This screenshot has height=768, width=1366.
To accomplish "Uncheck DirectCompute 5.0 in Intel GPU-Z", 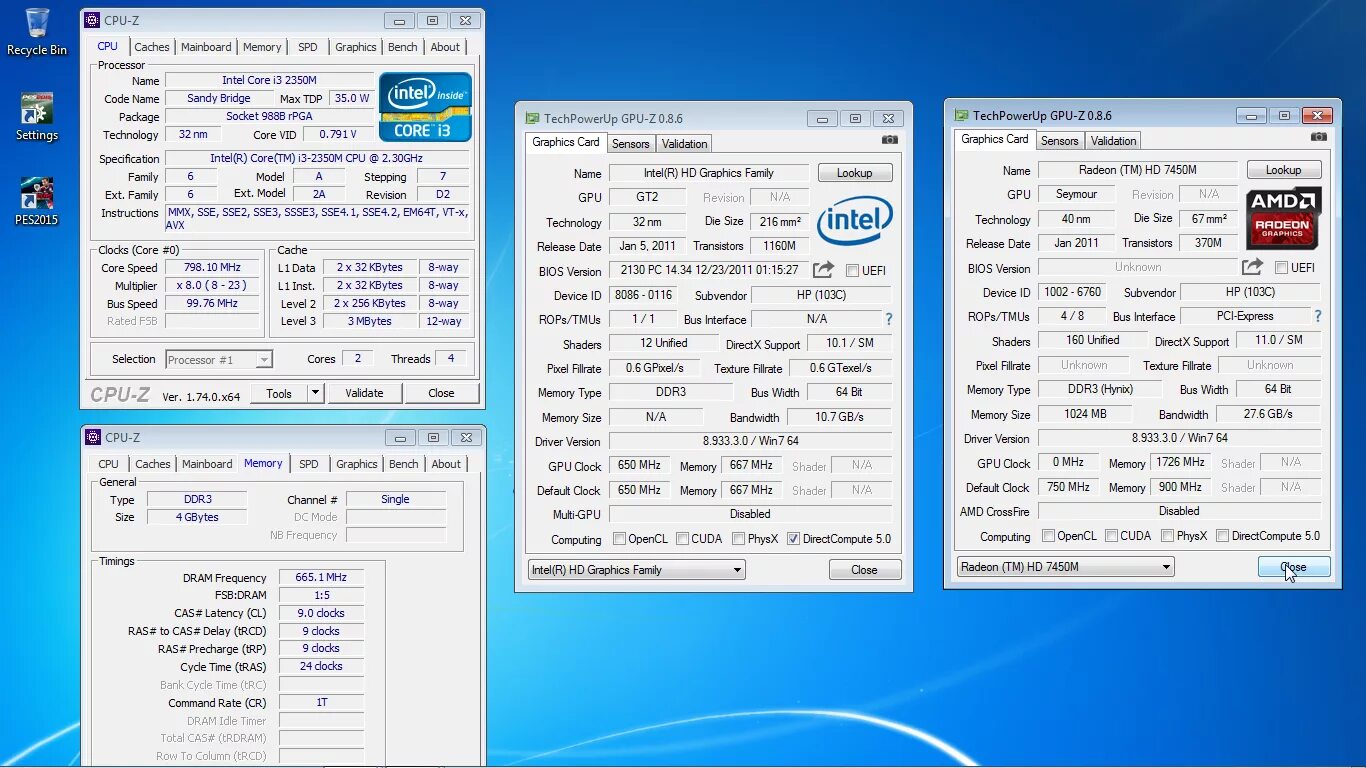I will 793,539.
